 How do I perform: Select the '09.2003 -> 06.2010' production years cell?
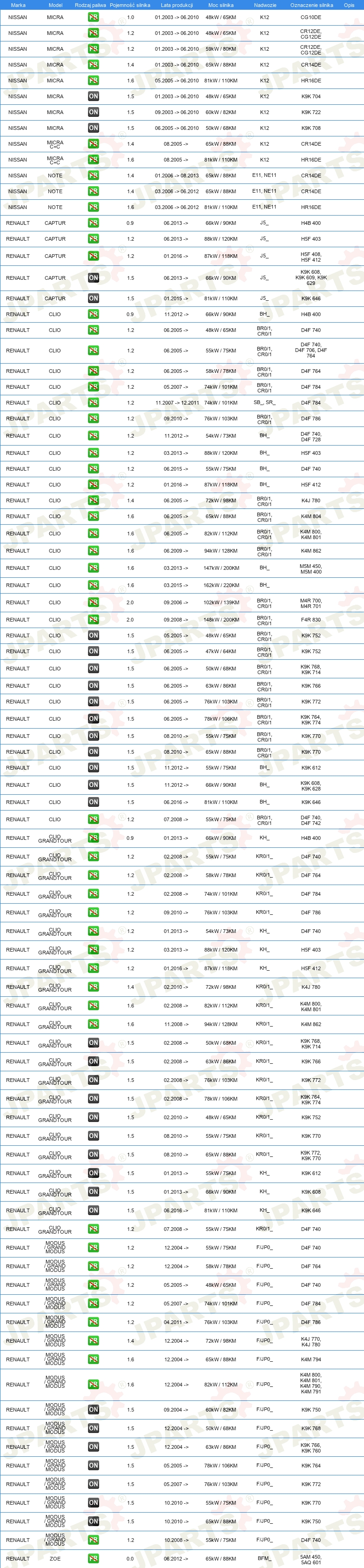coord(176,112)
